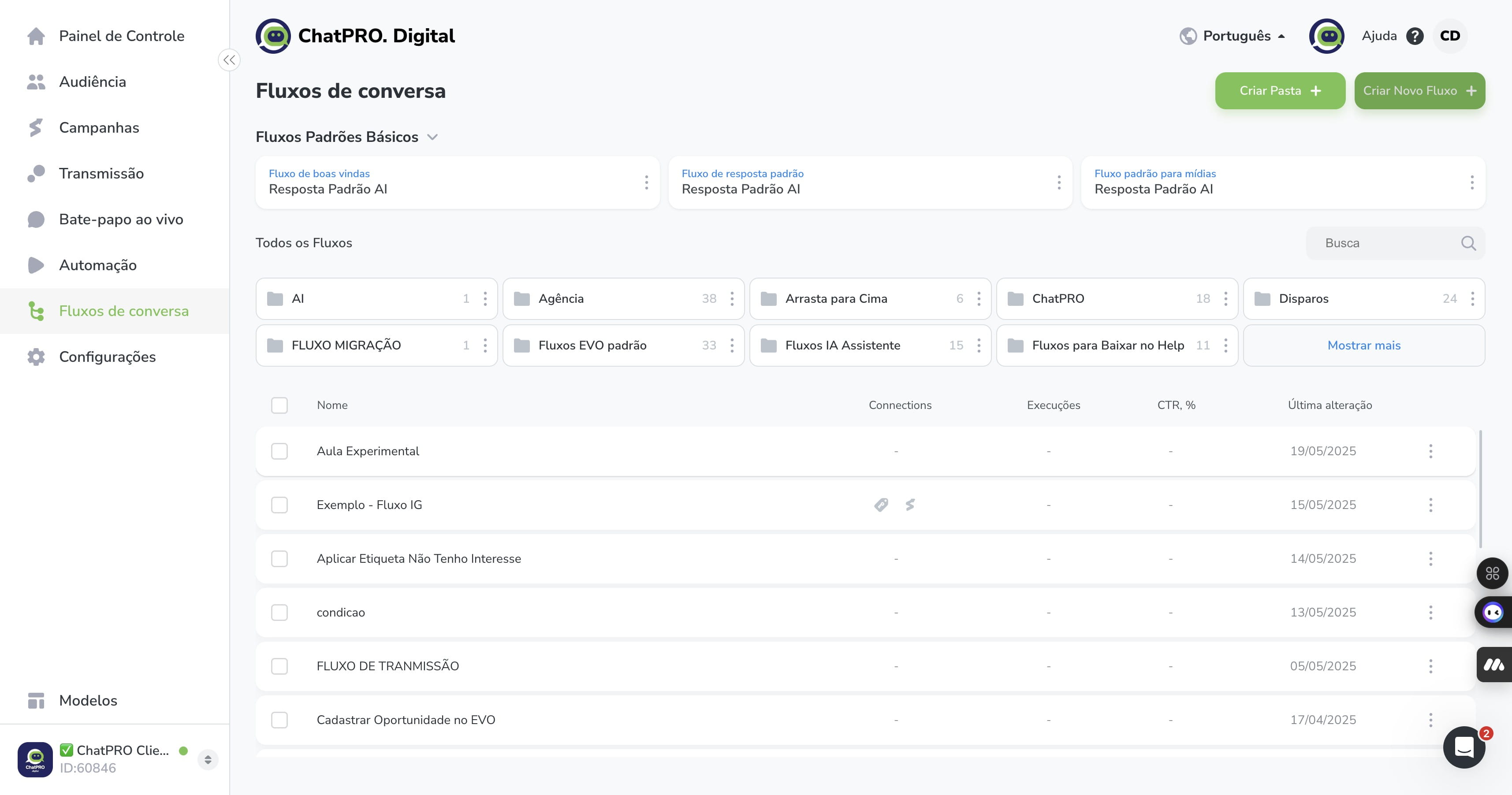The width and height of the screenshot is (1512, 795).
Task: Check the condicao flow checkbox
Action: click(279, 613)
